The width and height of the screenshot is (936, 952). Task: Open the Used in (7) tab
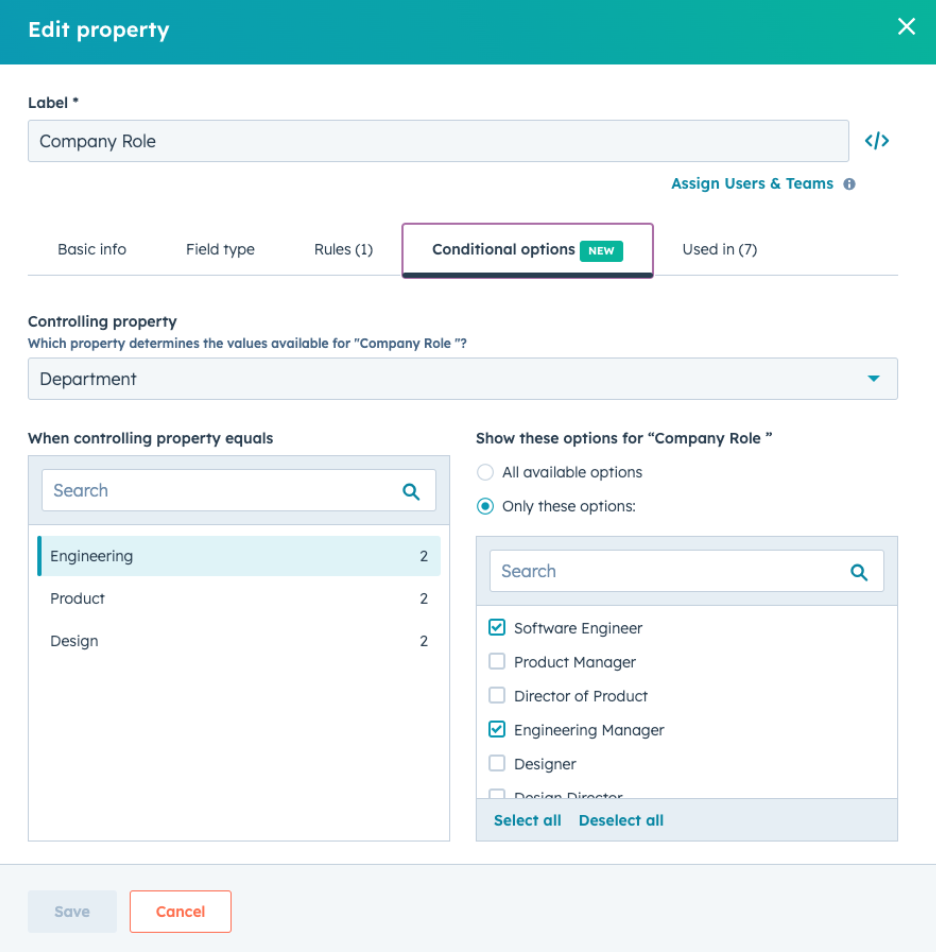click(x=719, y=250)
